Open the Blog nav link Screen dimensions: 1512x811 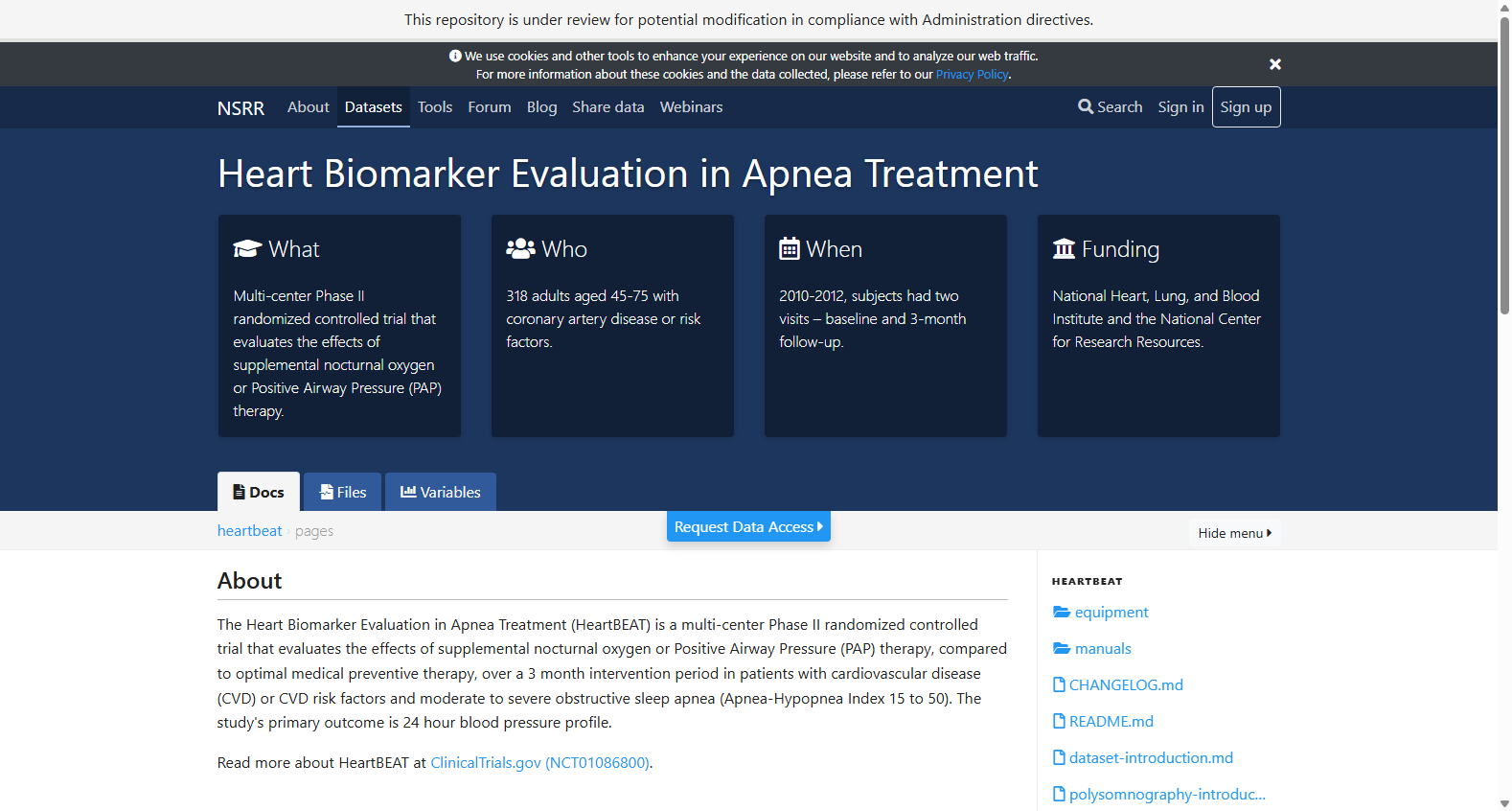coord(541,107)
